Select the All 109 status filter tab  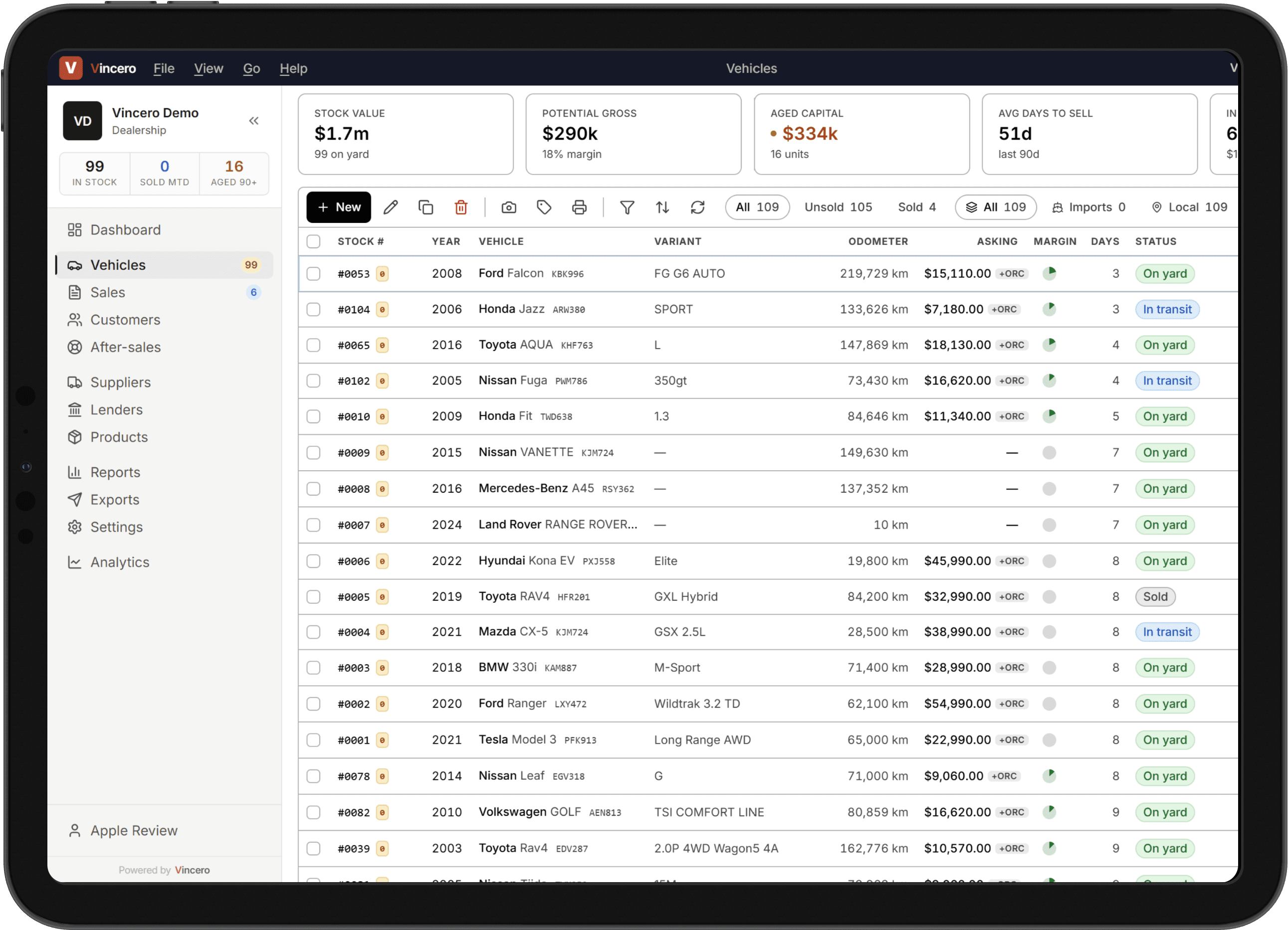[x=757, y=207]
